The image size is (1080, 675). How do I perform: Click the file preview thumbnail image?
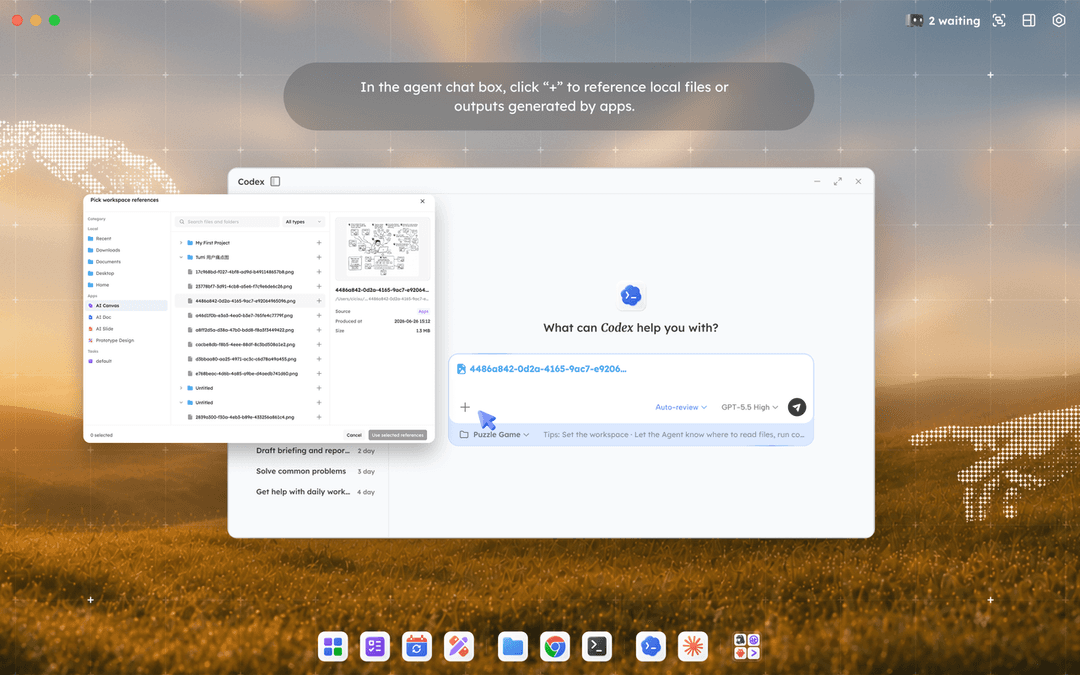click(x=382, y=249)
